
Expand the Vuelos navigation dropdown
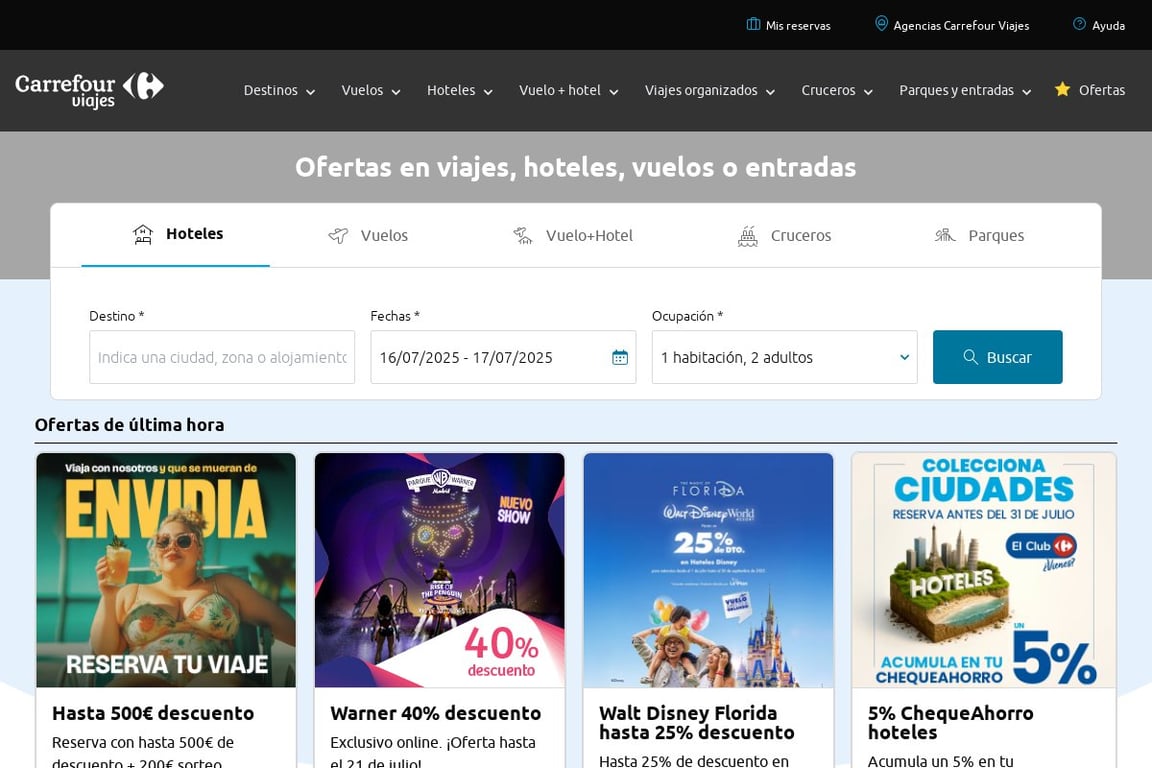(371, 90)
